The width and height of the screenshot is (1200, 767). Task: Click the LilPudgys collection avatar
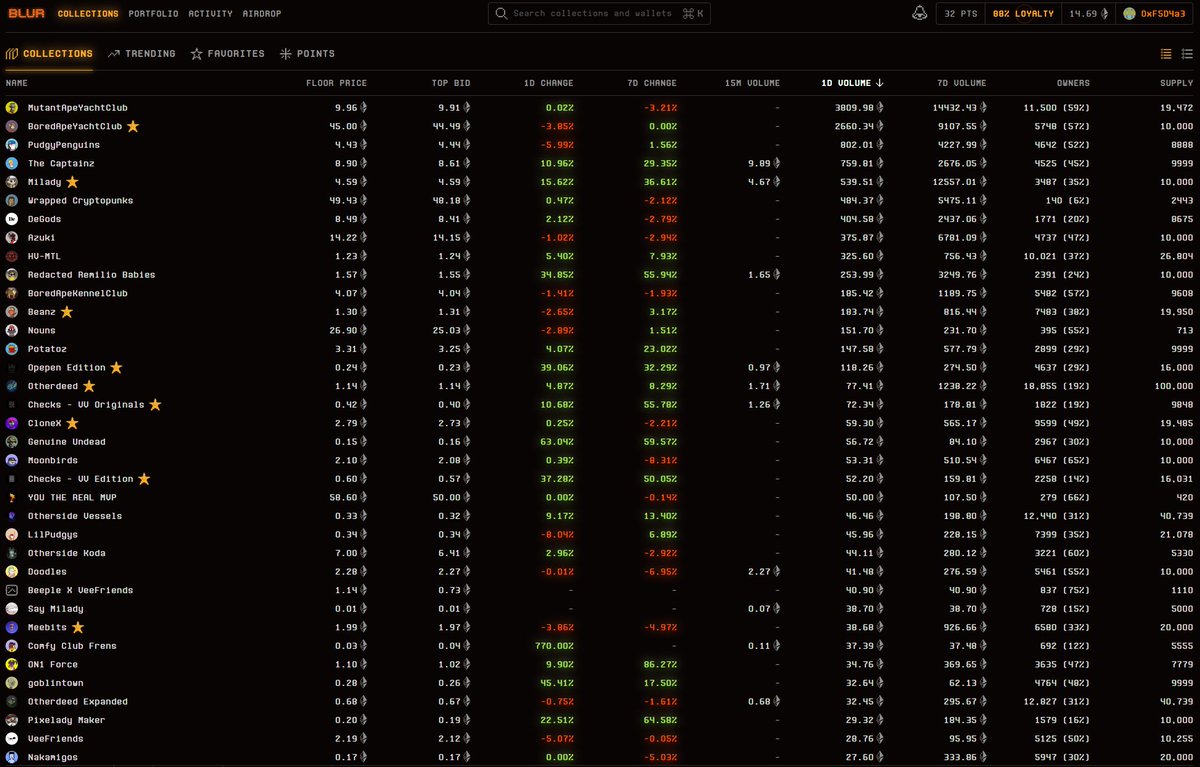click(12, 535)
